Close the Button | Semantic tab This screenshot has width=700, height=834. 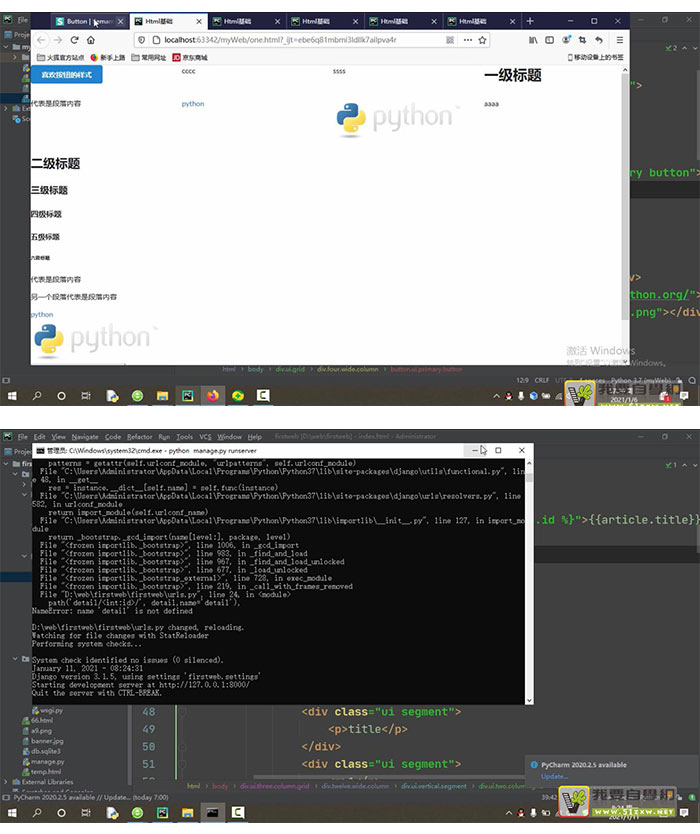pyautogui.click(x=121, y=21)
